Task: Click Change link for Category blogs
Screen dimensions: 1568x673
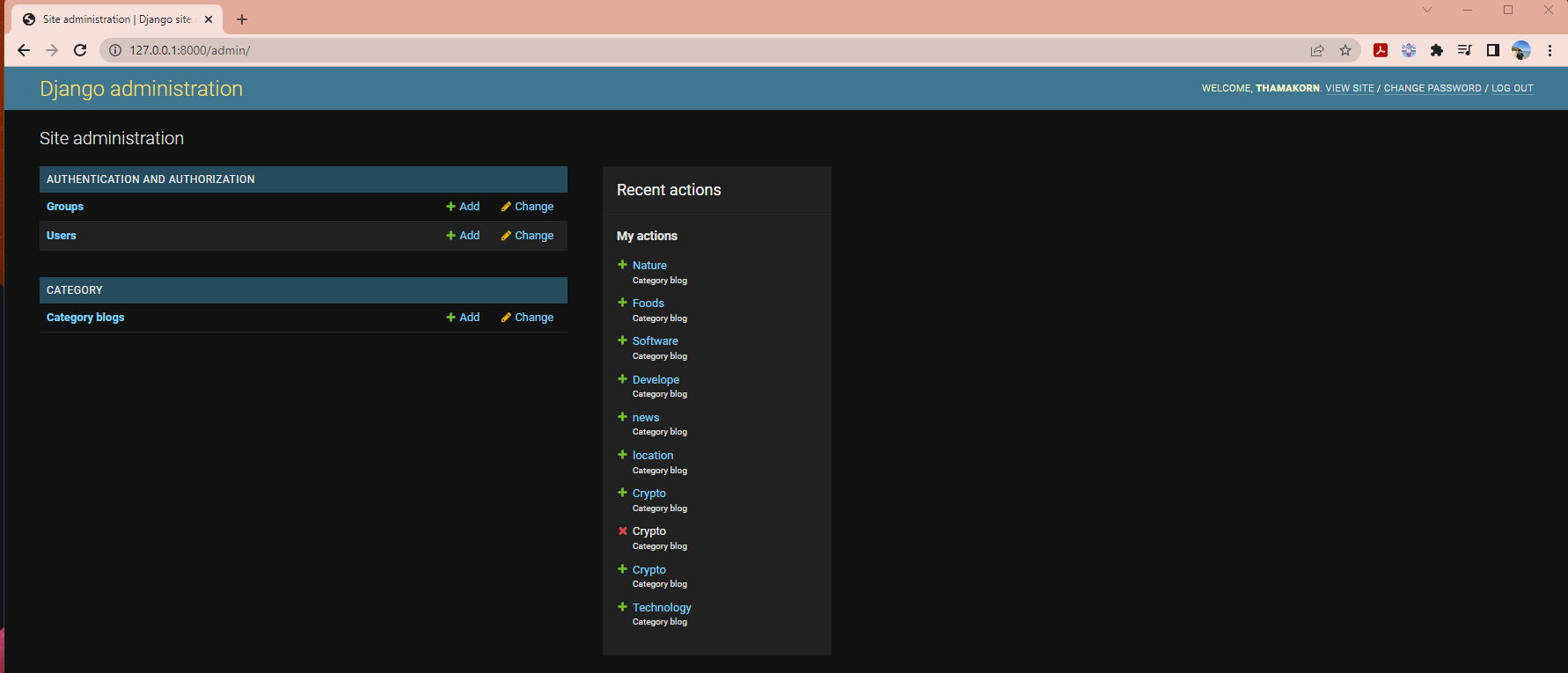Action: coord(527,318)
